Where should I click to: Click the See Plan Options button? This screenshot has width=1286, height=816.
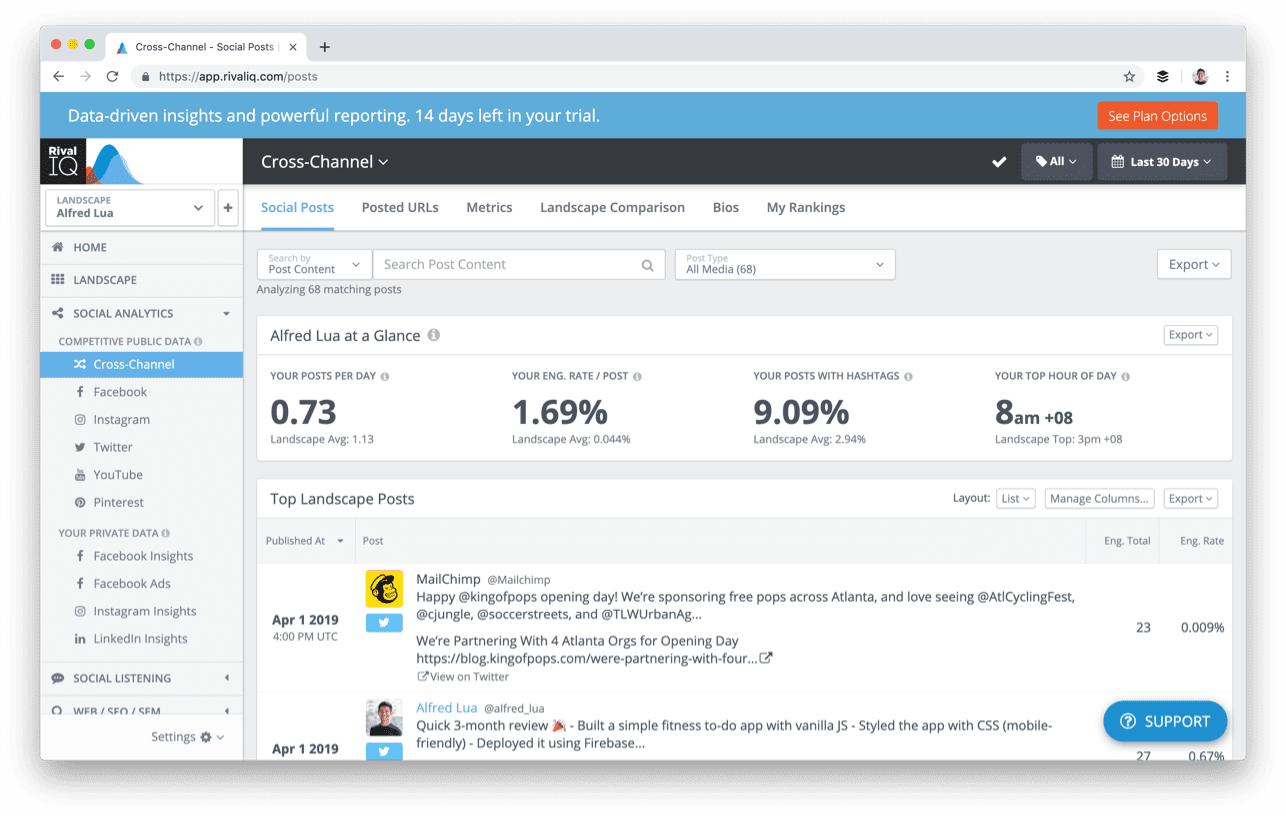point(1157,116)
